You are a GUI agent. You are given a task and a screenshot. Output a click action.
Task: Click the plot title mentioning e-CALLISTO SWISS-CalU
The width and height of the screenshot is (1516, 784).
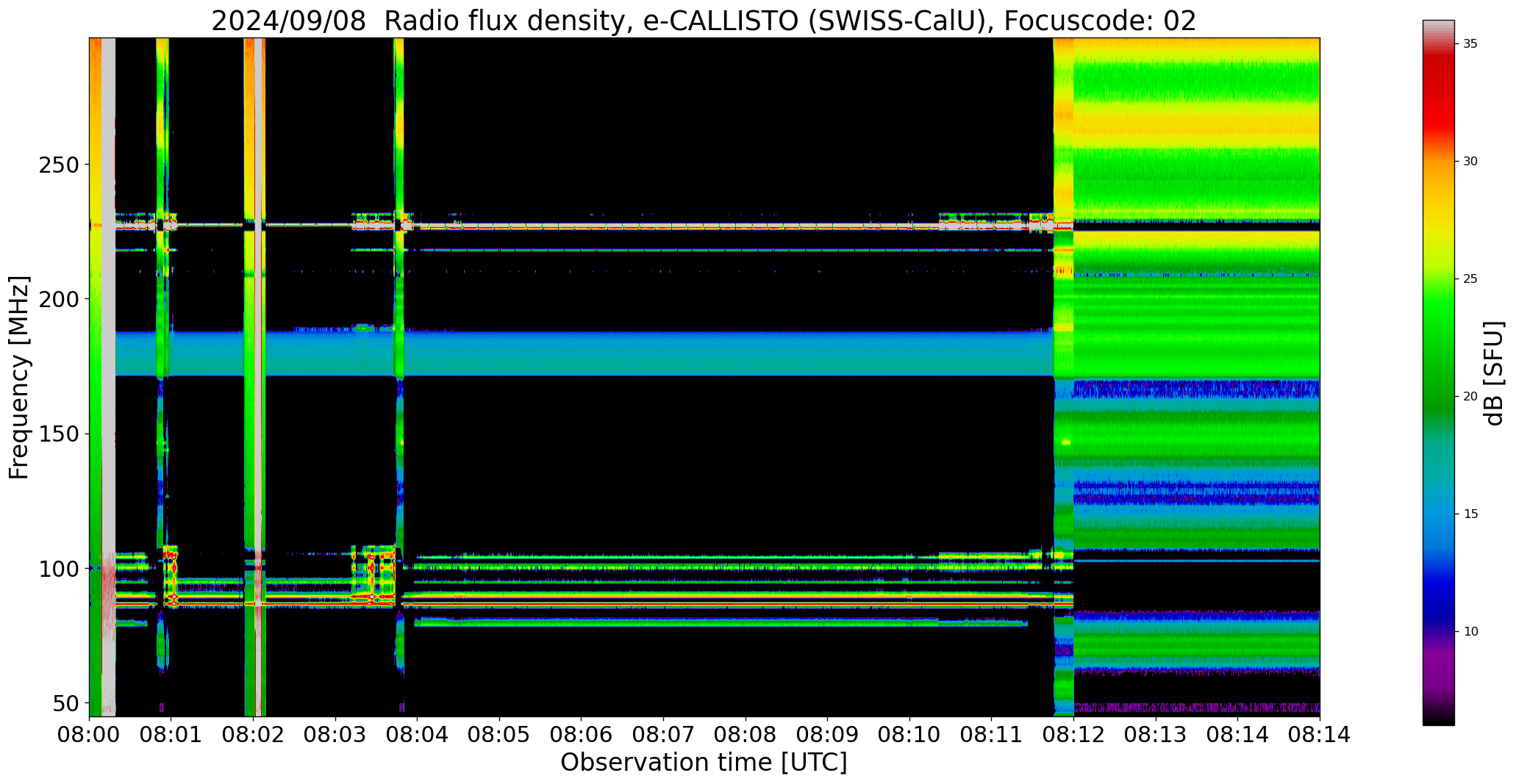[x=704, y=21]
